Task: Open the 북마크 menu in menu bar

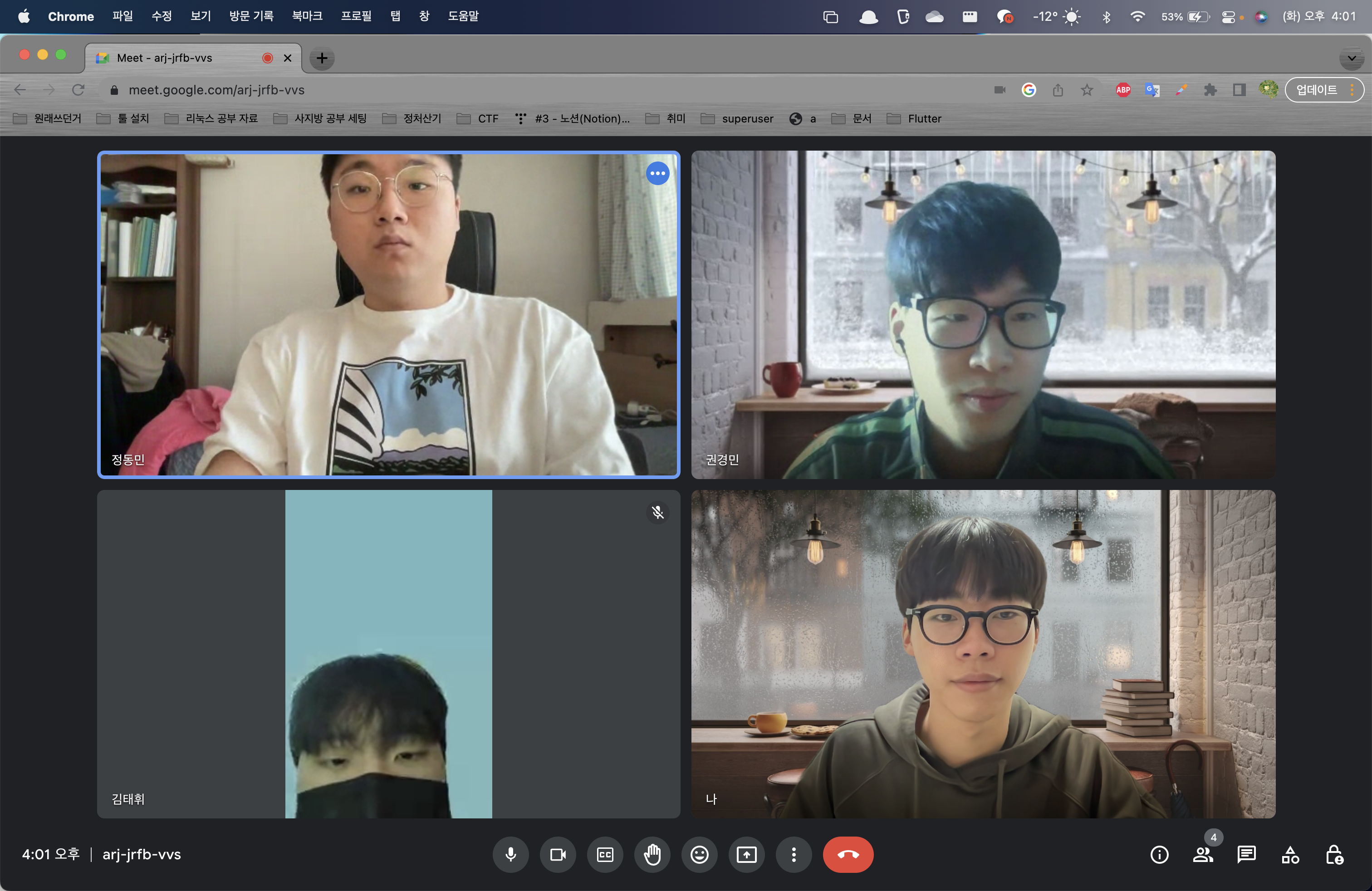Action: pos(307,16)
